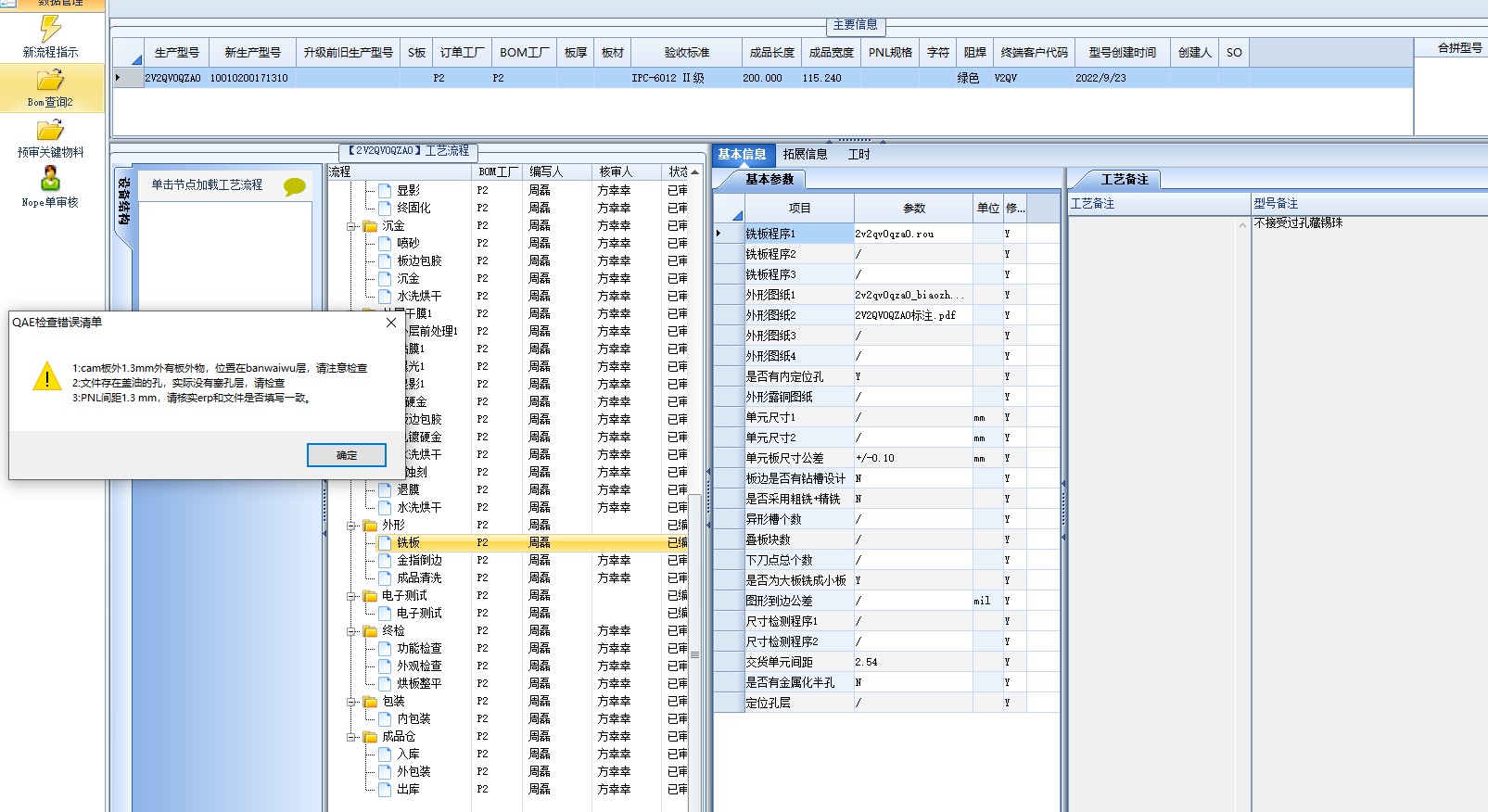1488x812 pixels.
Task: Edit the 交货单元间距 value 2.54
Action: pyautogui.click(x=913, y=662)
